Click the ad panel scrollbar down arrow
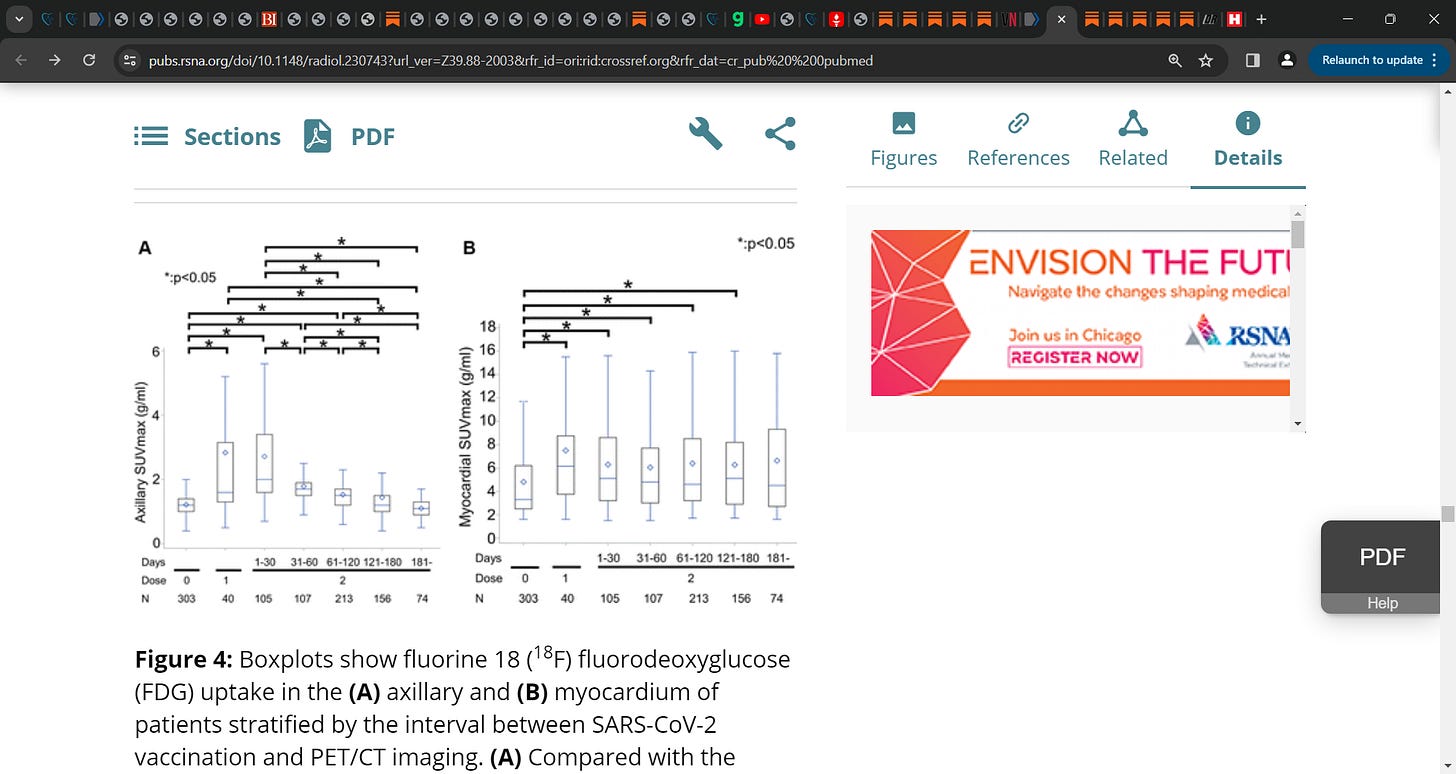The image size is (1456, 774). pos(1298,424)
